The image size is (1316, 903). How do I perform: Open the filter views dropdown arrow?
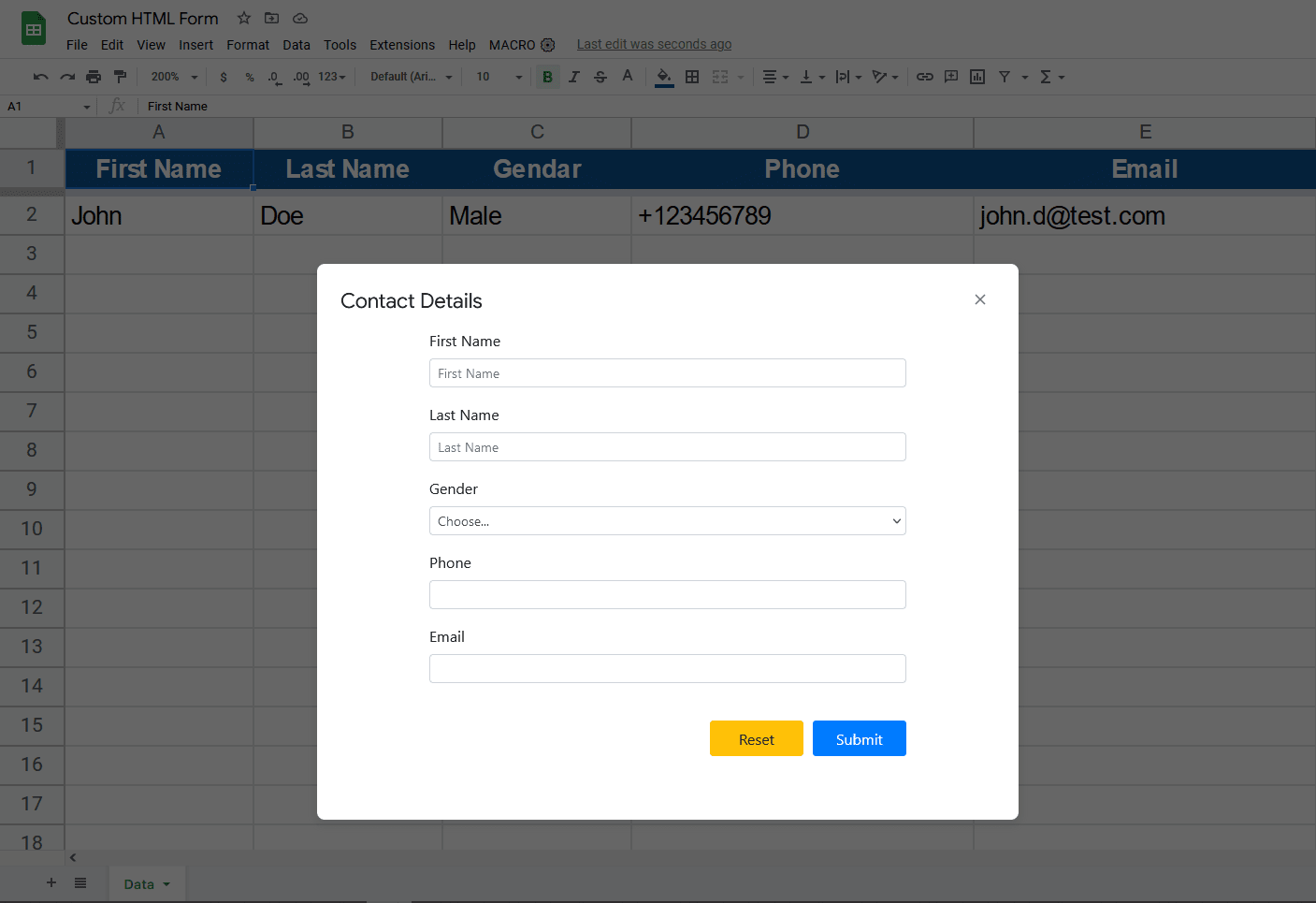[x=1025, y=77]
